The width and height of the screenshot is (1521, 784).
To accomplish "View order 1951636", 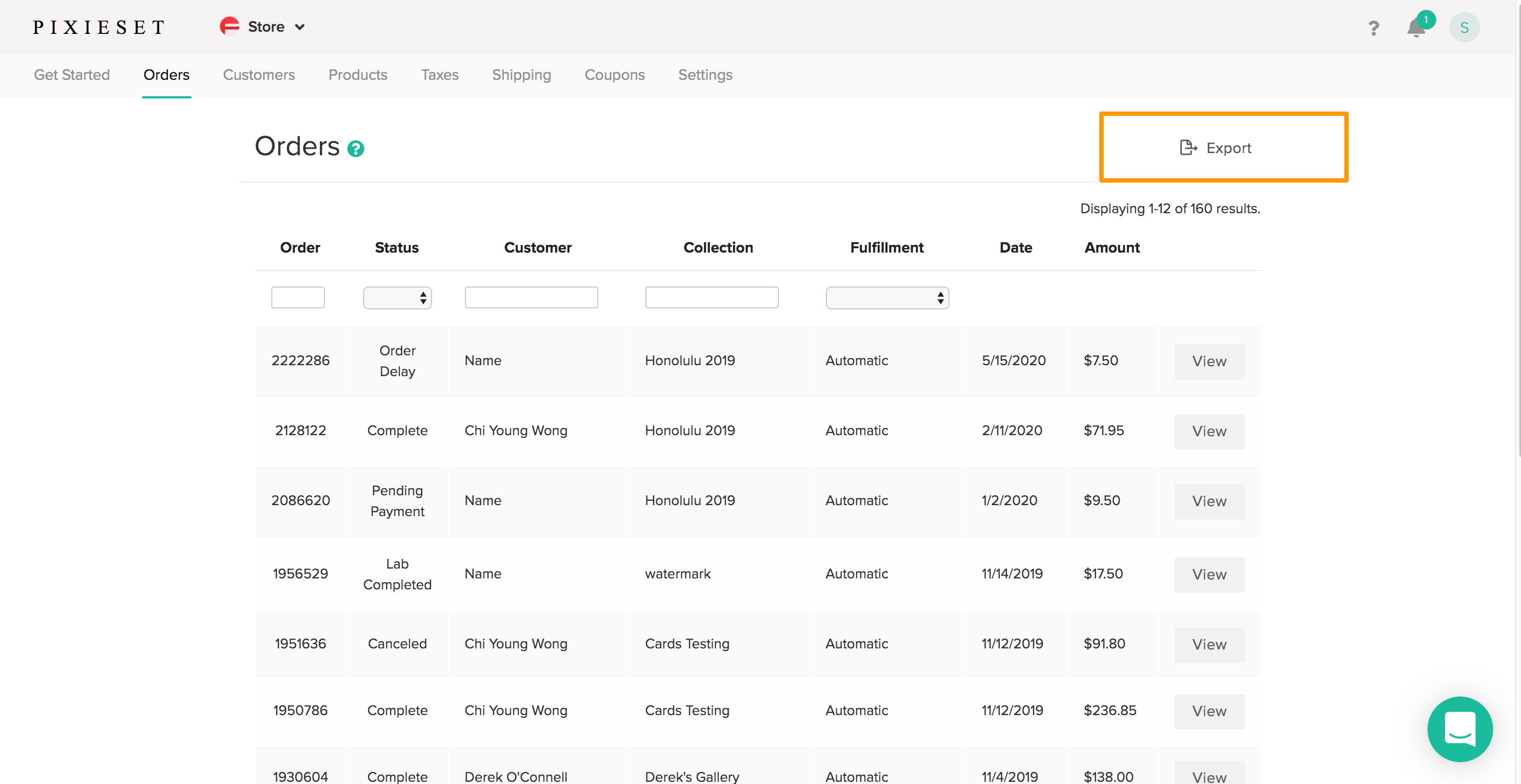I will [1209, 645].
